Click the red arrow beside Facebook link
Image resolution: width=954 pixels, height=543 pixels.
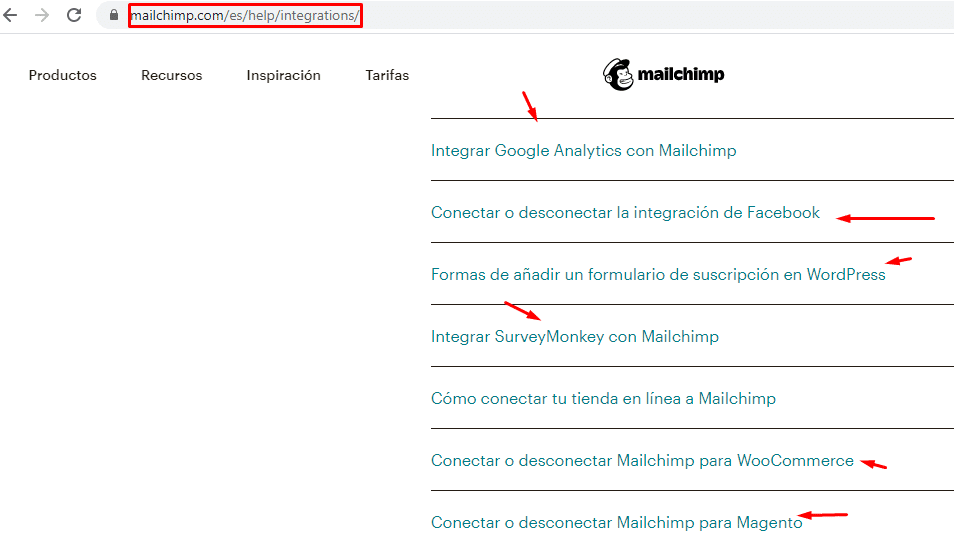885,218
